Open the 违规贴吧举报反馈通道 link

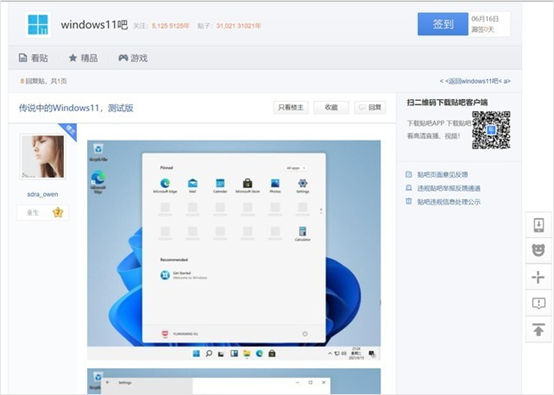point(449,188)
